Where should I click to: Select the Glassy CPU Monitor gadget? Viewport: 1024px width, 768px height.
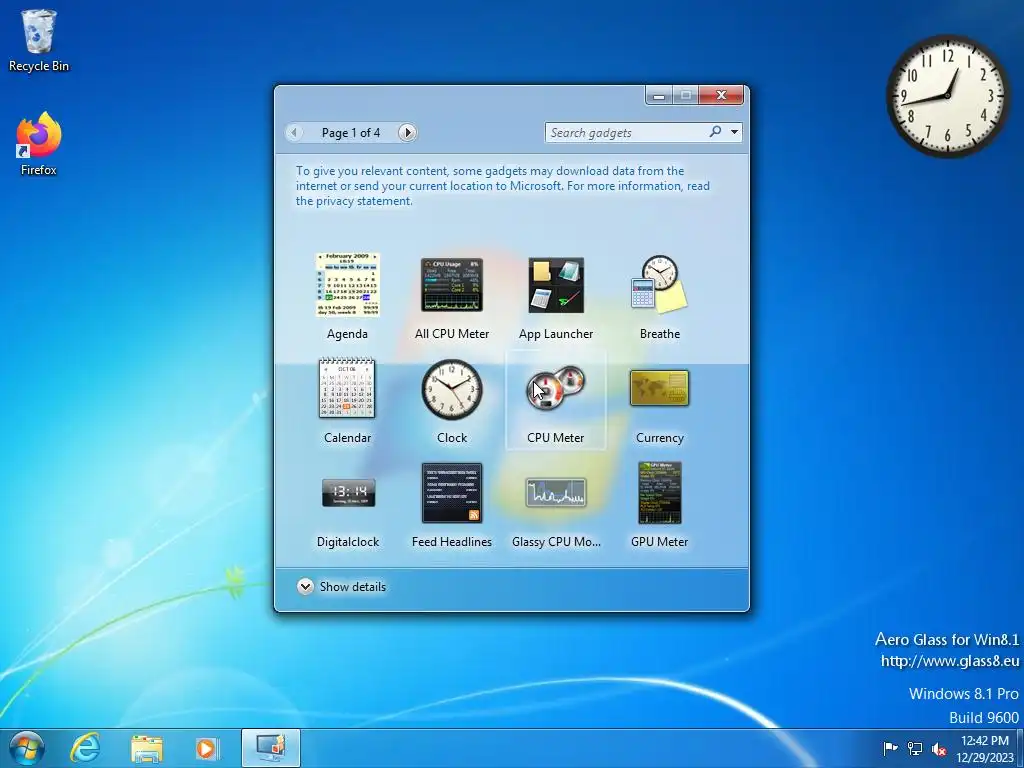(556, 493)
